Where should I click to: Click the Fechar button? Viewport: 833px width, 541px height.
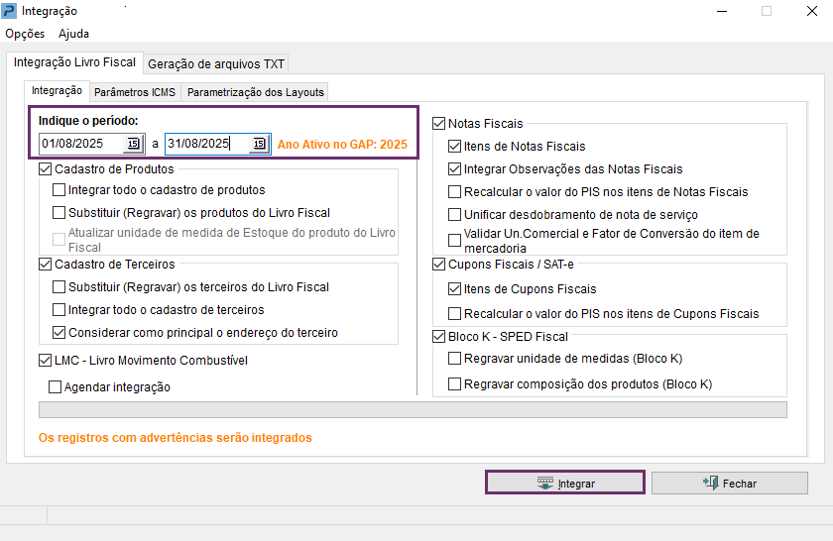click(x=729, y=483)
